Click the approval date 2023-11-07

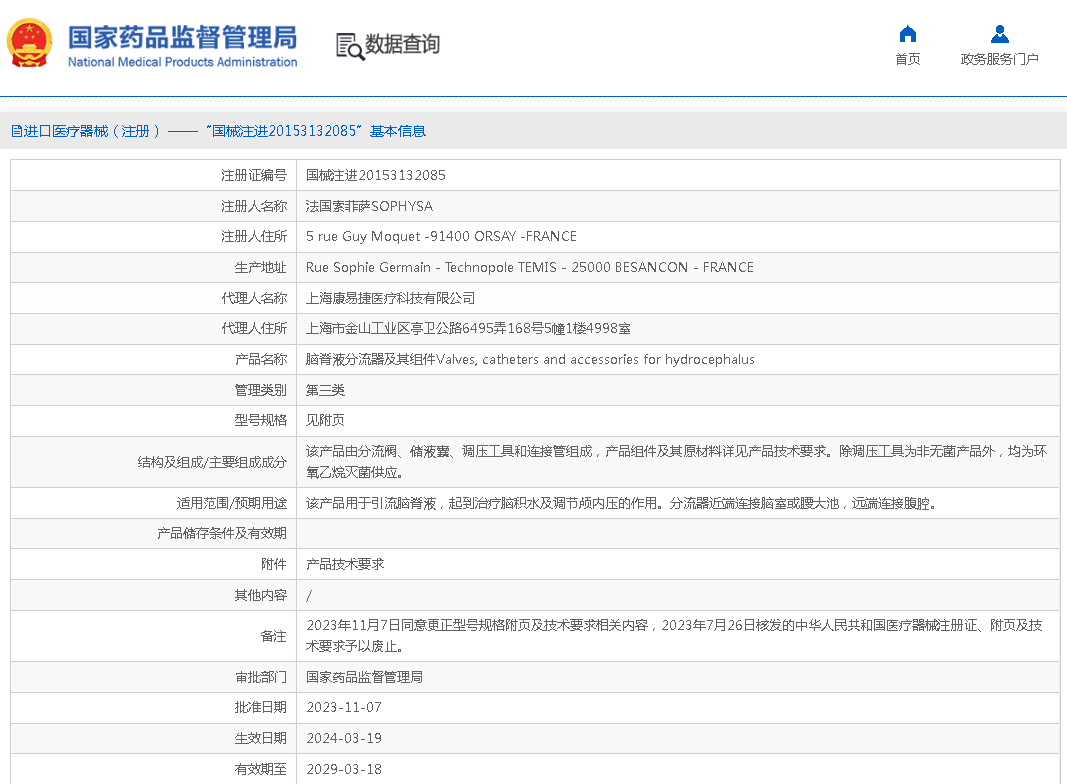[x=343, y=707]
